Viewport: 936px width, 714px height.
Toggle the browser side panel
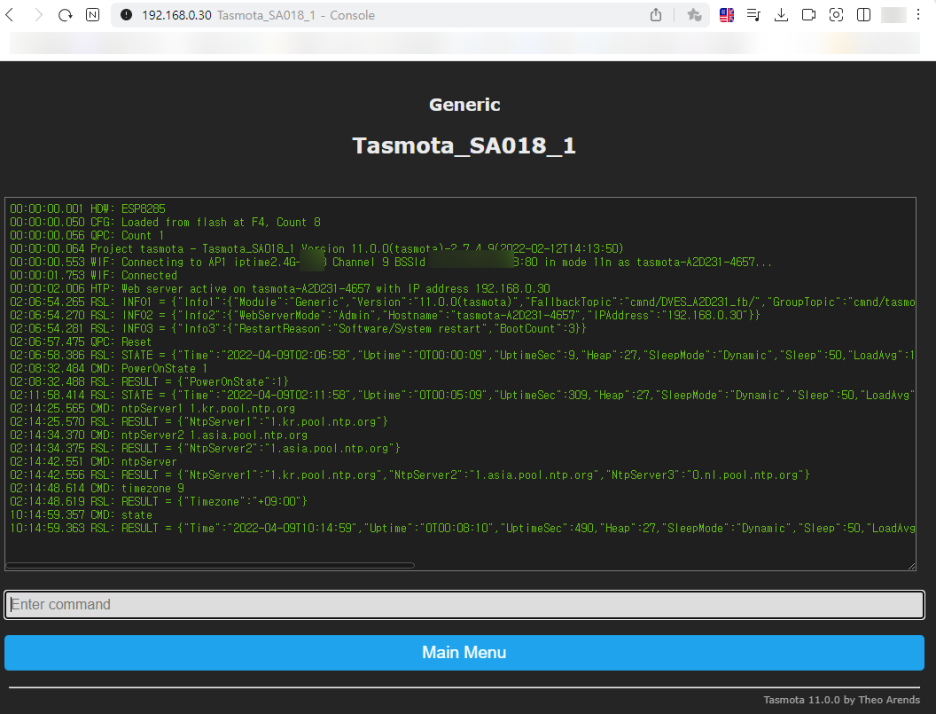(863, 15)
